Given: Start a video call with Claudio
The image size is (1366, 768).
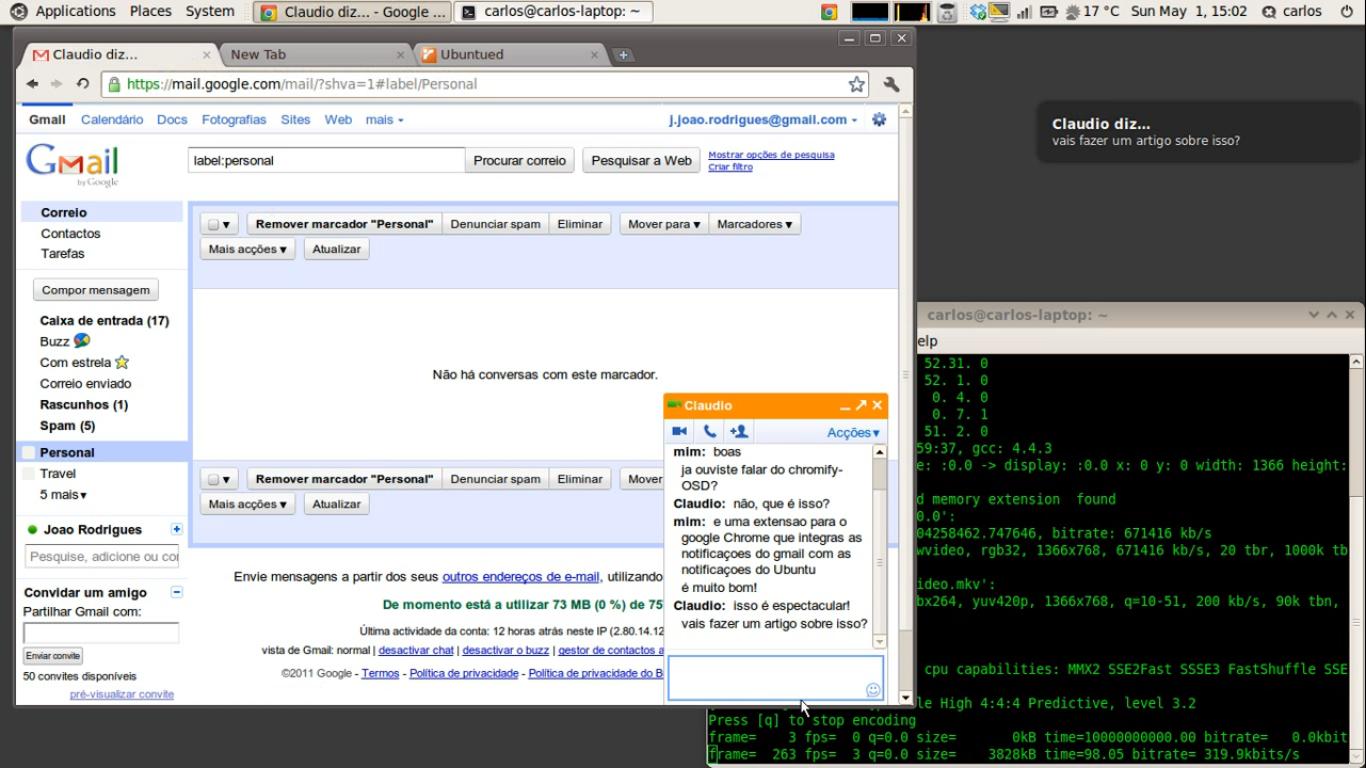Looking at the screenshot, I should coord(679,431).
